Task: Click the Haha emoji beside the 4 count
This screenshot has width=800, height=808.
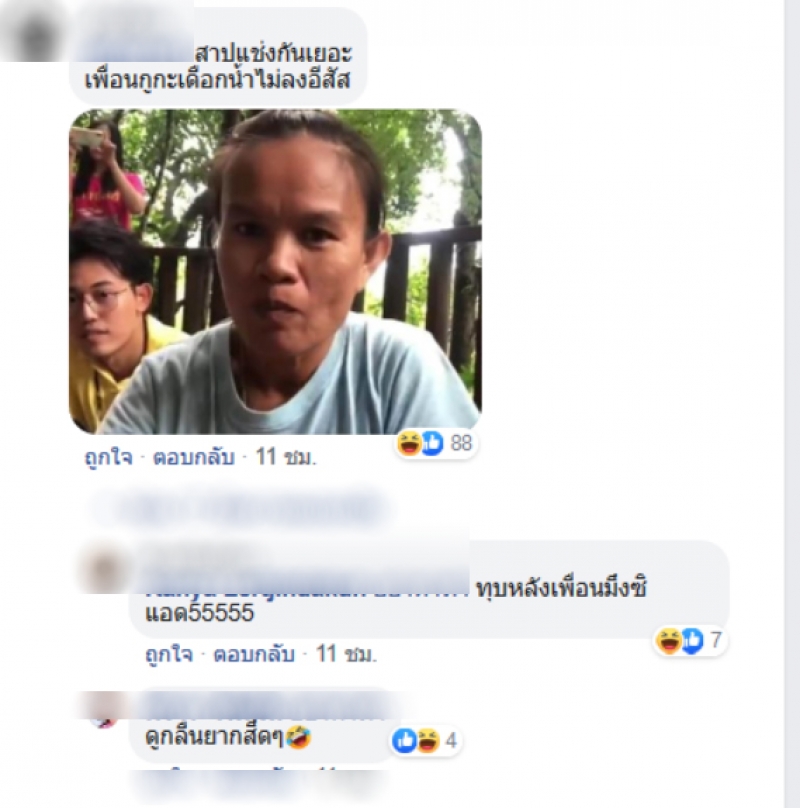Action: pyautogui.click(x=427, y=740)
